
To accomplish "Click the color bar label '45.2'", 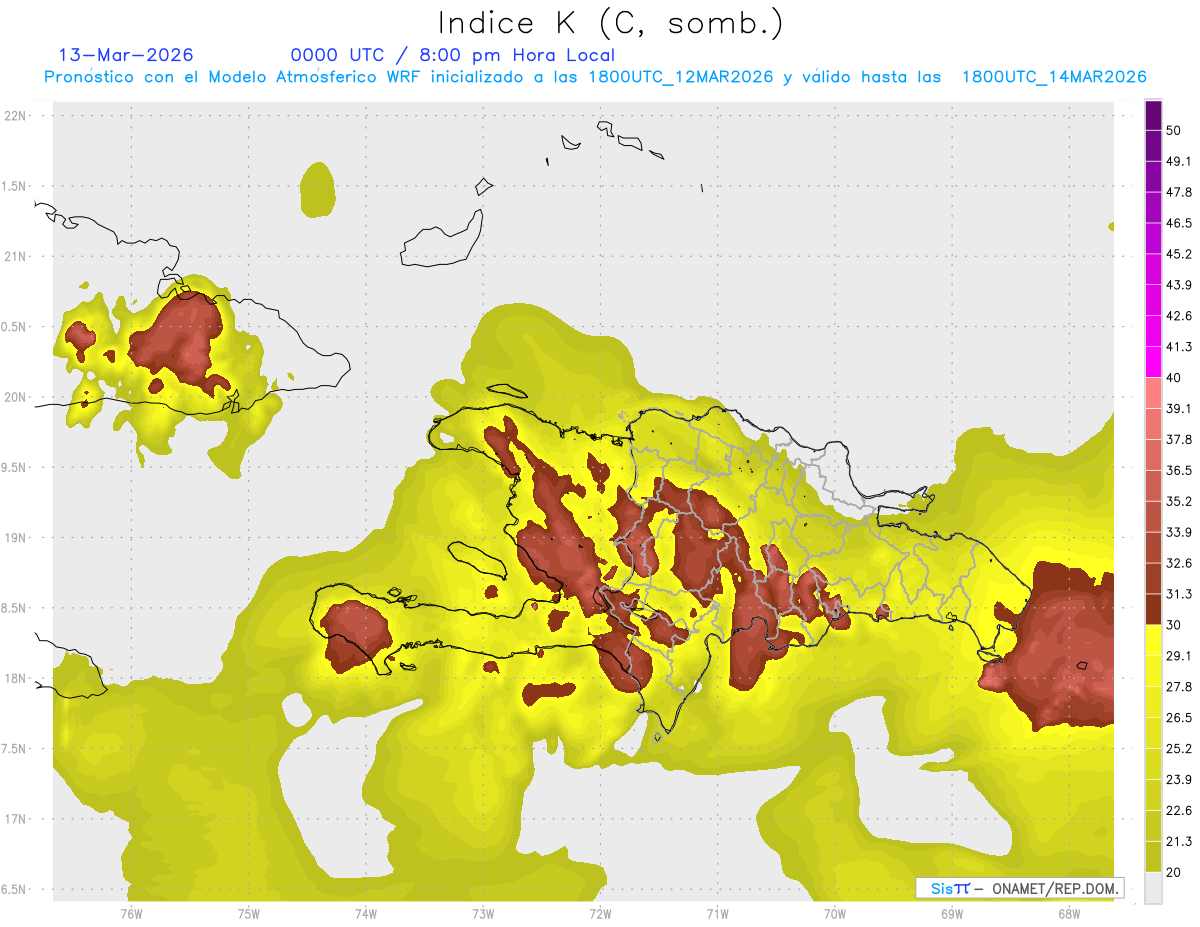I will coord(1179,254).
